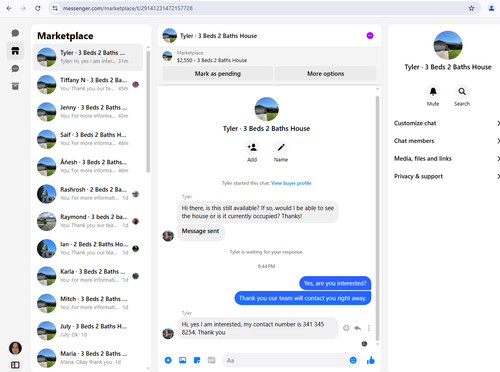Open more options for Tyler's last message
The width and height of the screenshot is (500, 372).
[369, 328]
